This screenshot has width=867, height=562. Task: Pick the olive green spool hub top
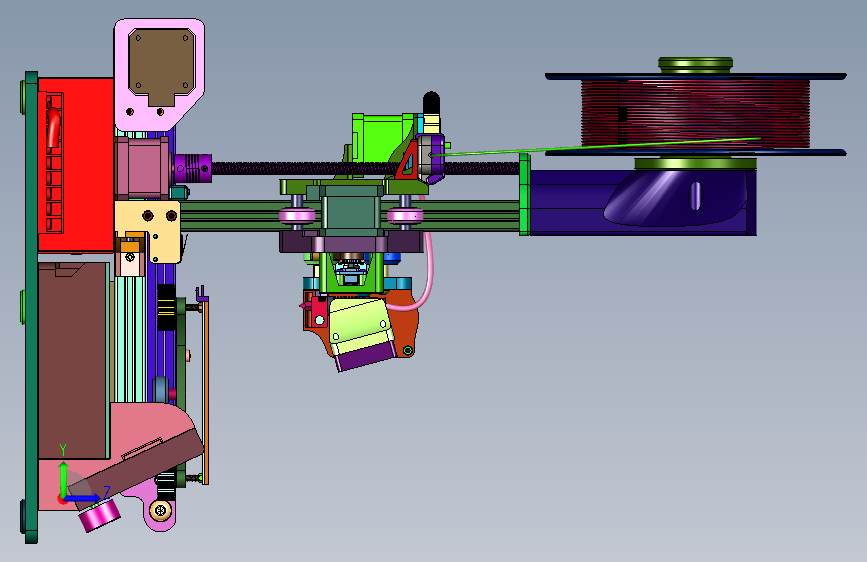click(x=696, y=65)
